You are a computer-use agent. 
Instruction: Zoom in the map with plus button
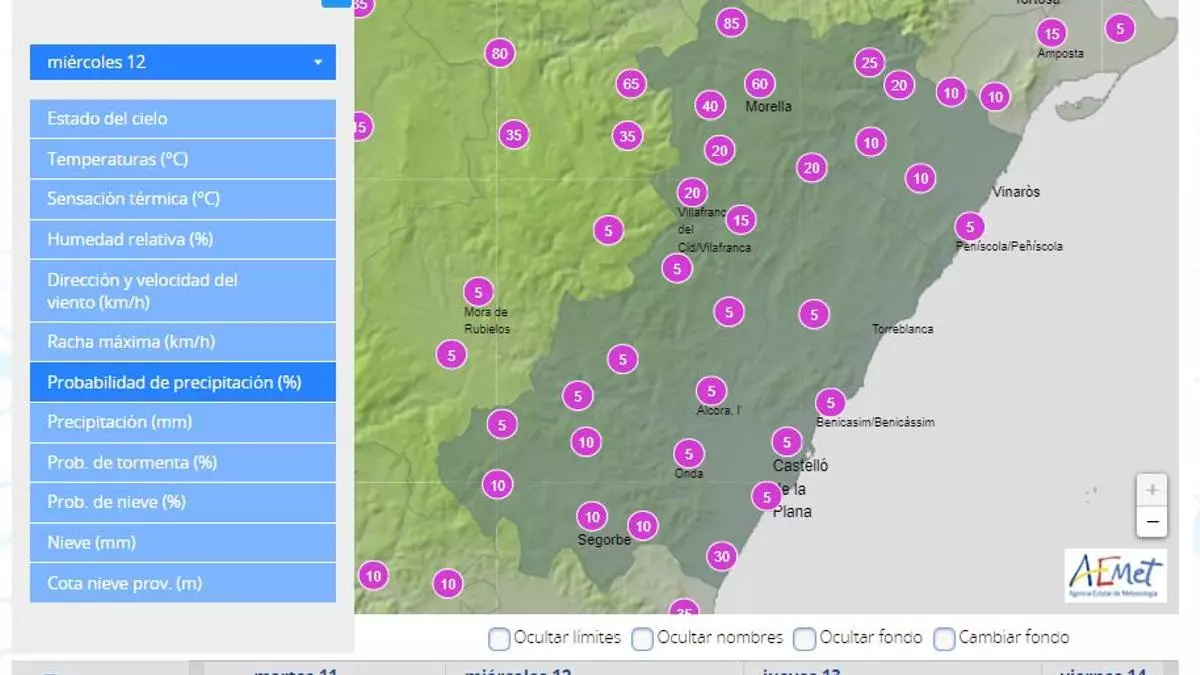click(1151, 490)
